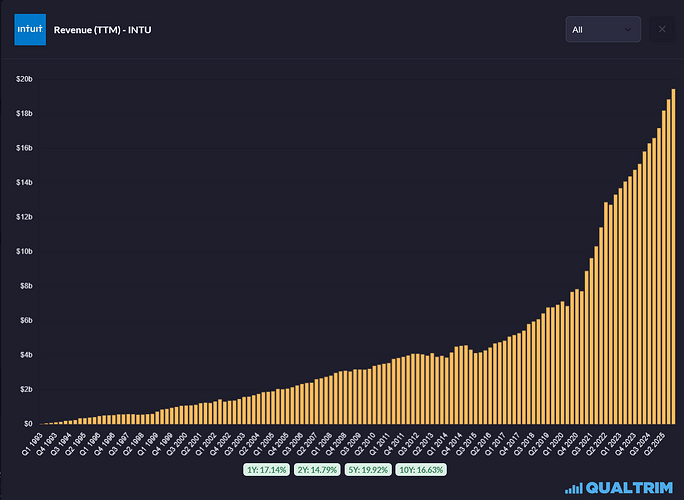Close the revenue chart panel
The width and height of the screenshot is (684, 500).
tap(661, 30)
